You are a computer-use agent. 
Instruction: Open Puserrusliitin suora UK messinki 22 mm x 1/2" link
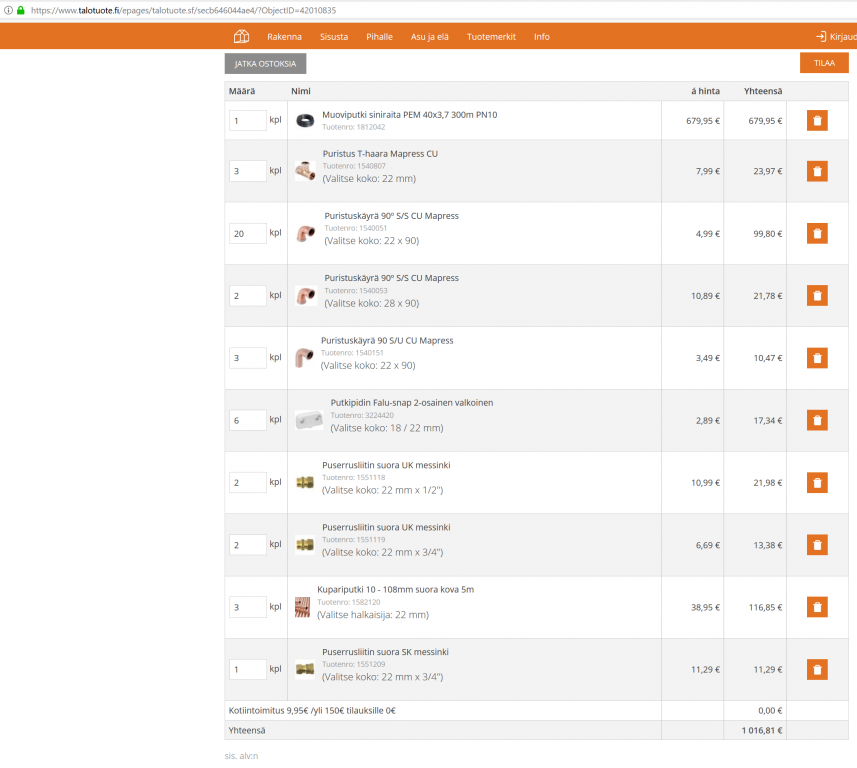[386, 465]
